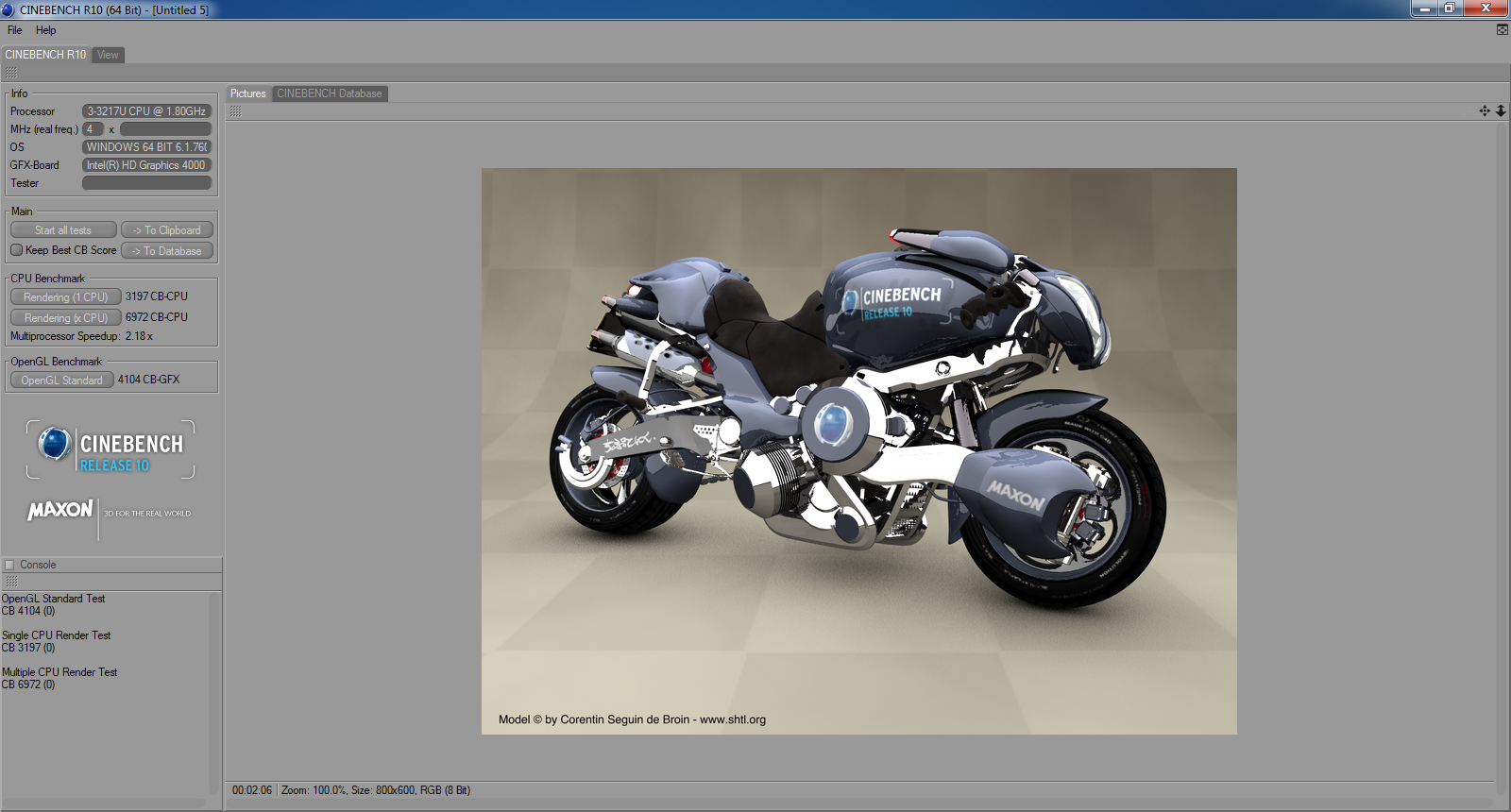Enable Keep Best CB Score checkbox
Screen dimensions: 1511x812
16,250
